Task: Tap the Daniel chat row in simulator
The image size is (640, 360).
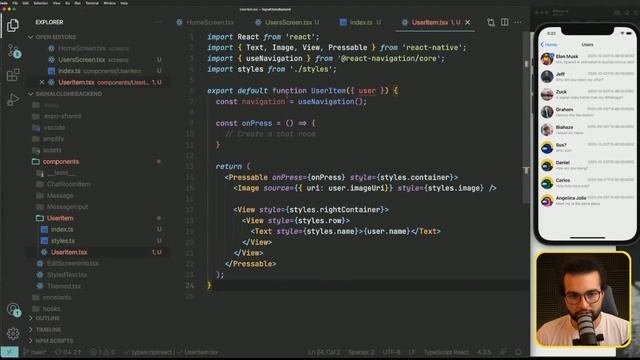Action: point(587,165)
